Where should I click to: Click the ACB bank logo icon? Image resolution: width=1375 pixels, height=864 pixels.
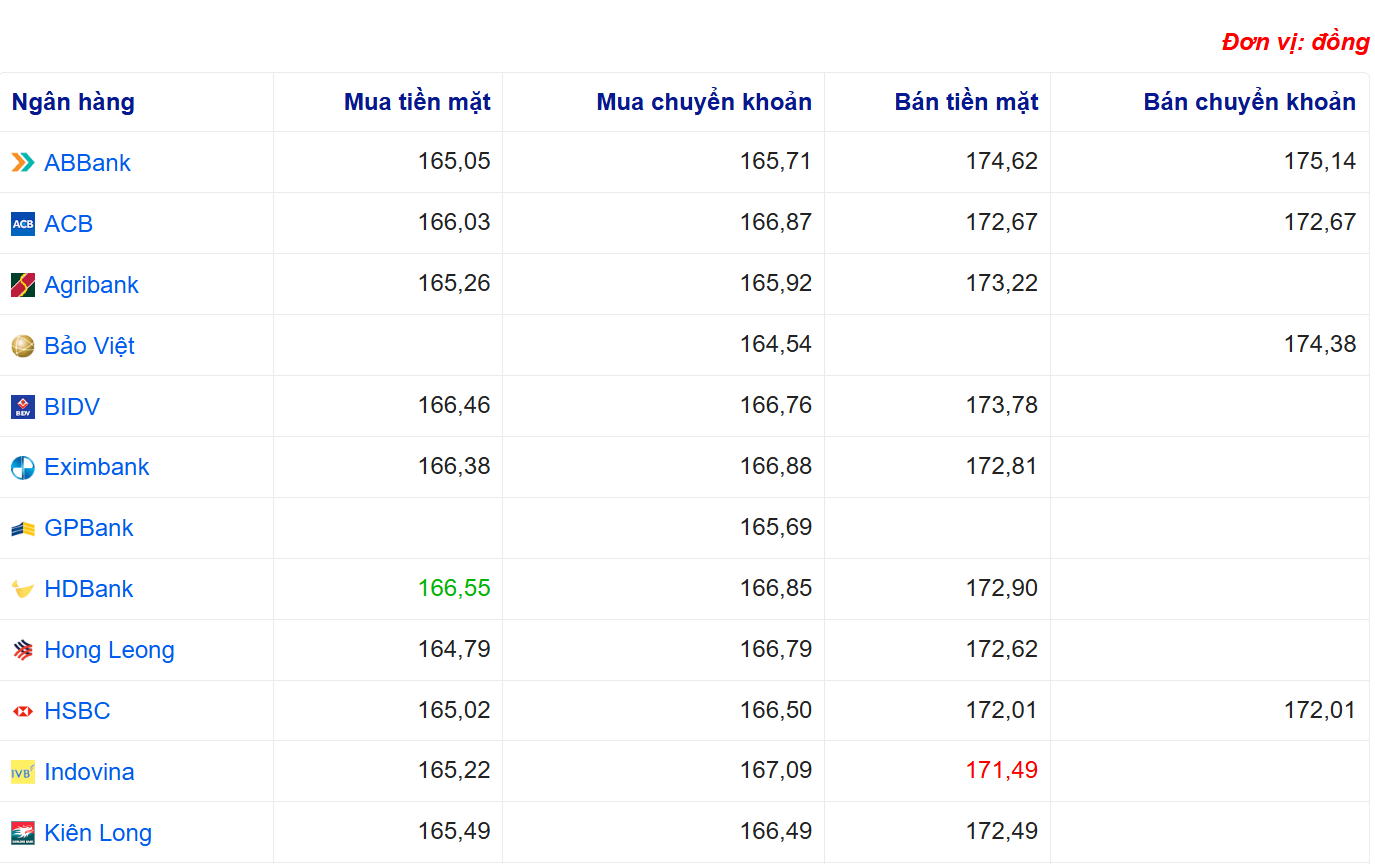pyautogui.click(x=23, y=224)
